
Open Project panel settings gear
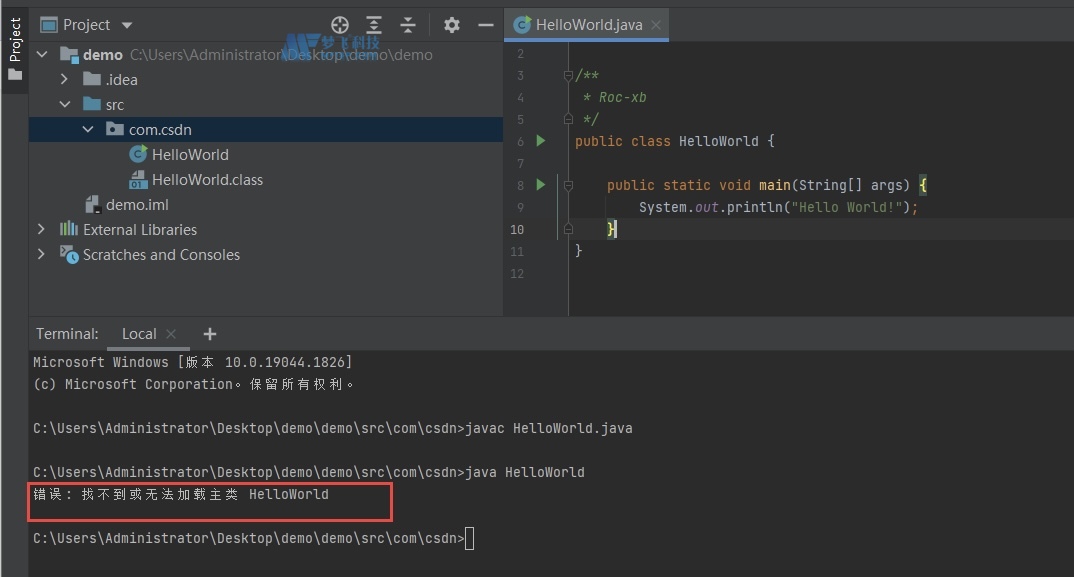452,25
